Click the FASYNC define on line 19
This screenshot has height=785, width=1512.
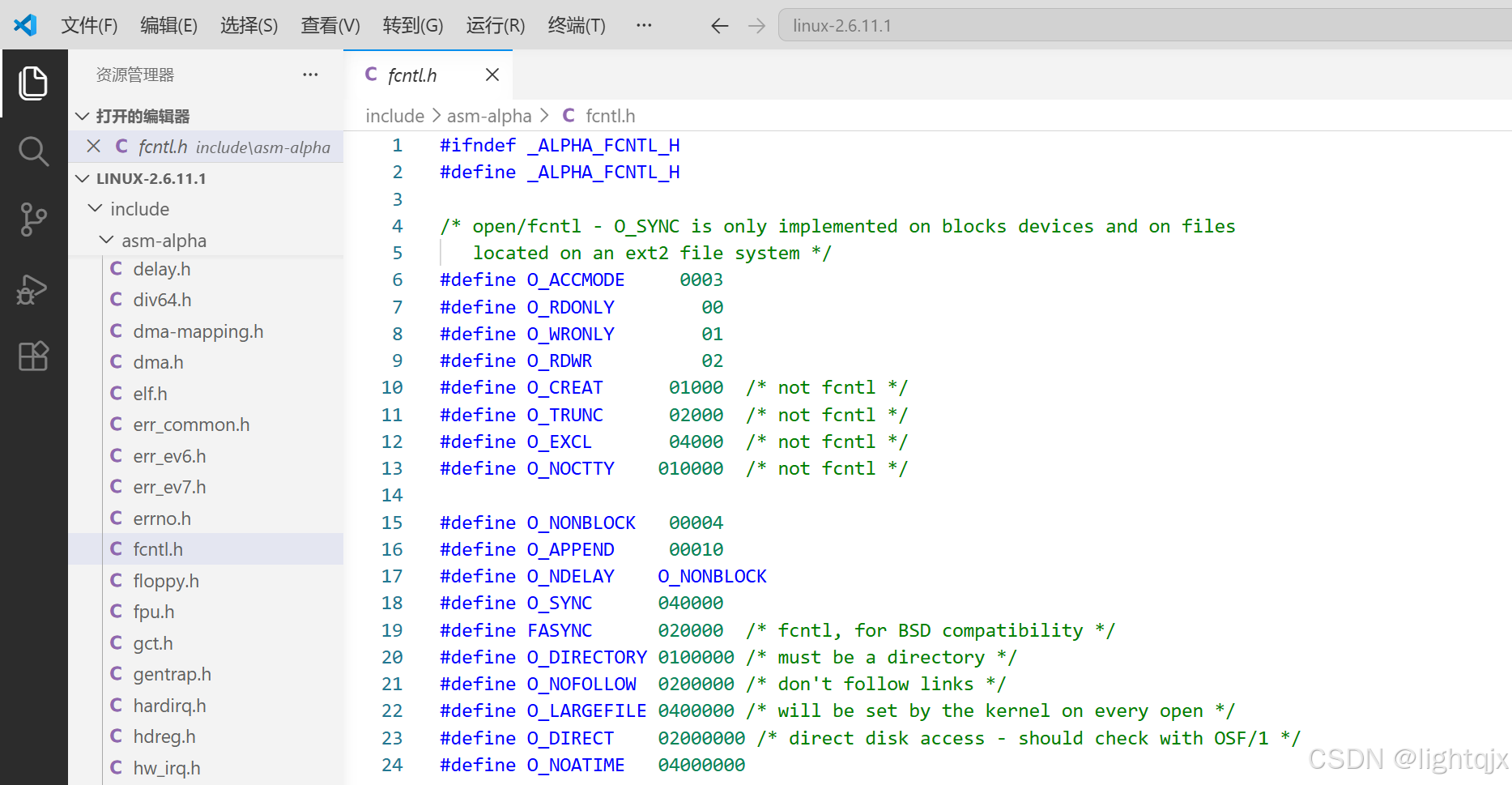pyautogui.click(x=560, y=630)
